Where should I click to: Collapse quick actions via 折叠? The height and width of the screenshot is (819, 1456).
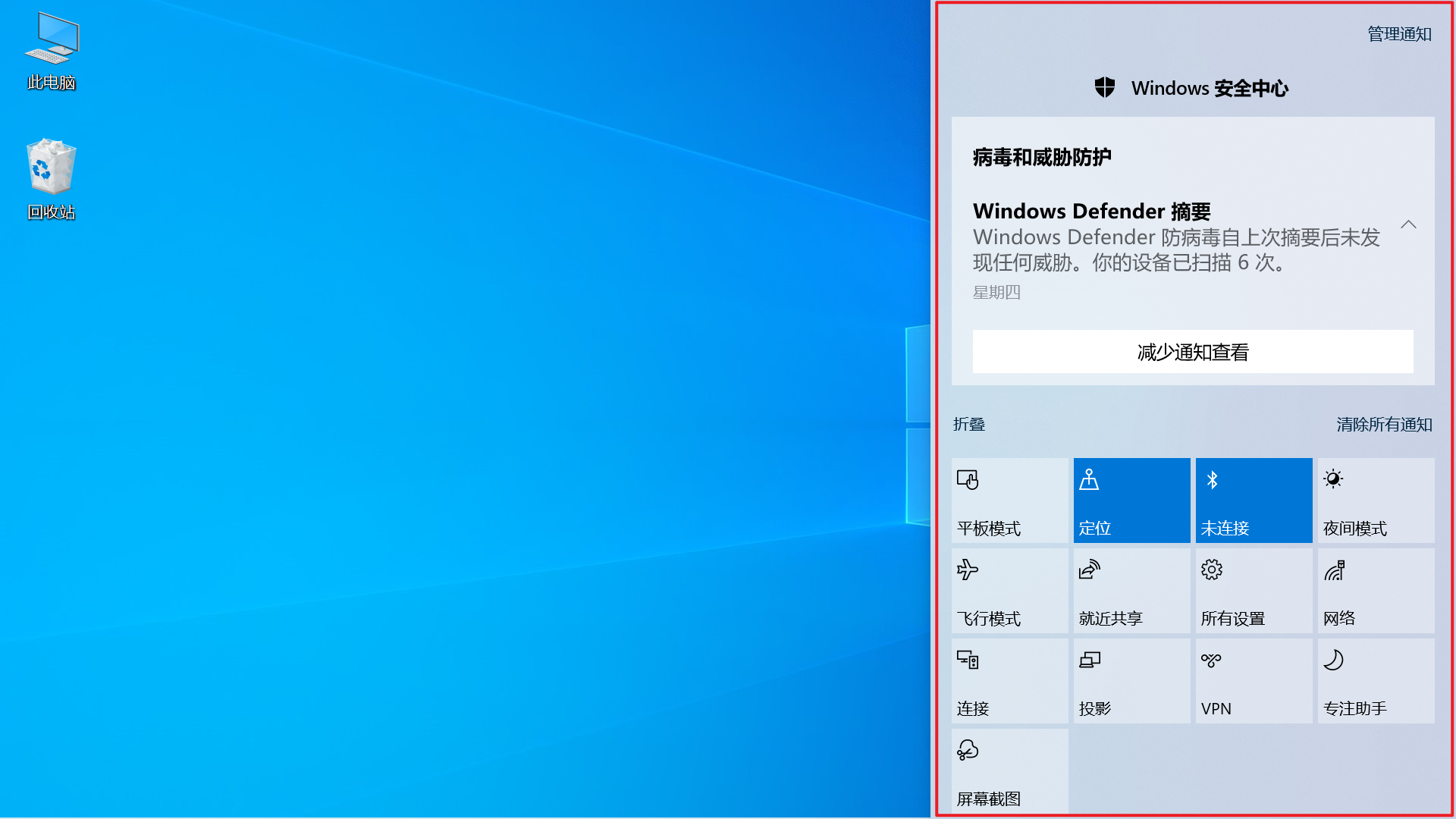pyautogui.click(x=969, y=425)
